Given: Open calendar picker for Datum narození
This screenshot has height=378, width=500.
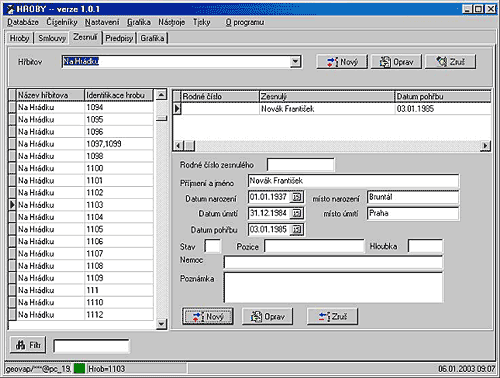Looking at the screenshot, I should tap(297, 197).
